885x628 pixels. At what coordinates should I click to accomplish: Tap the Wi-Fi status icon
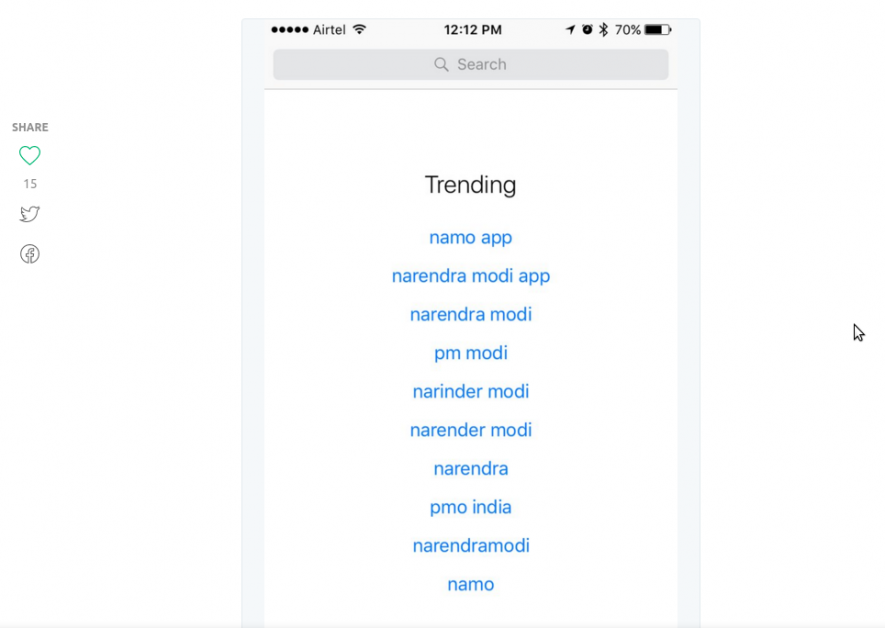click(359, 30)
